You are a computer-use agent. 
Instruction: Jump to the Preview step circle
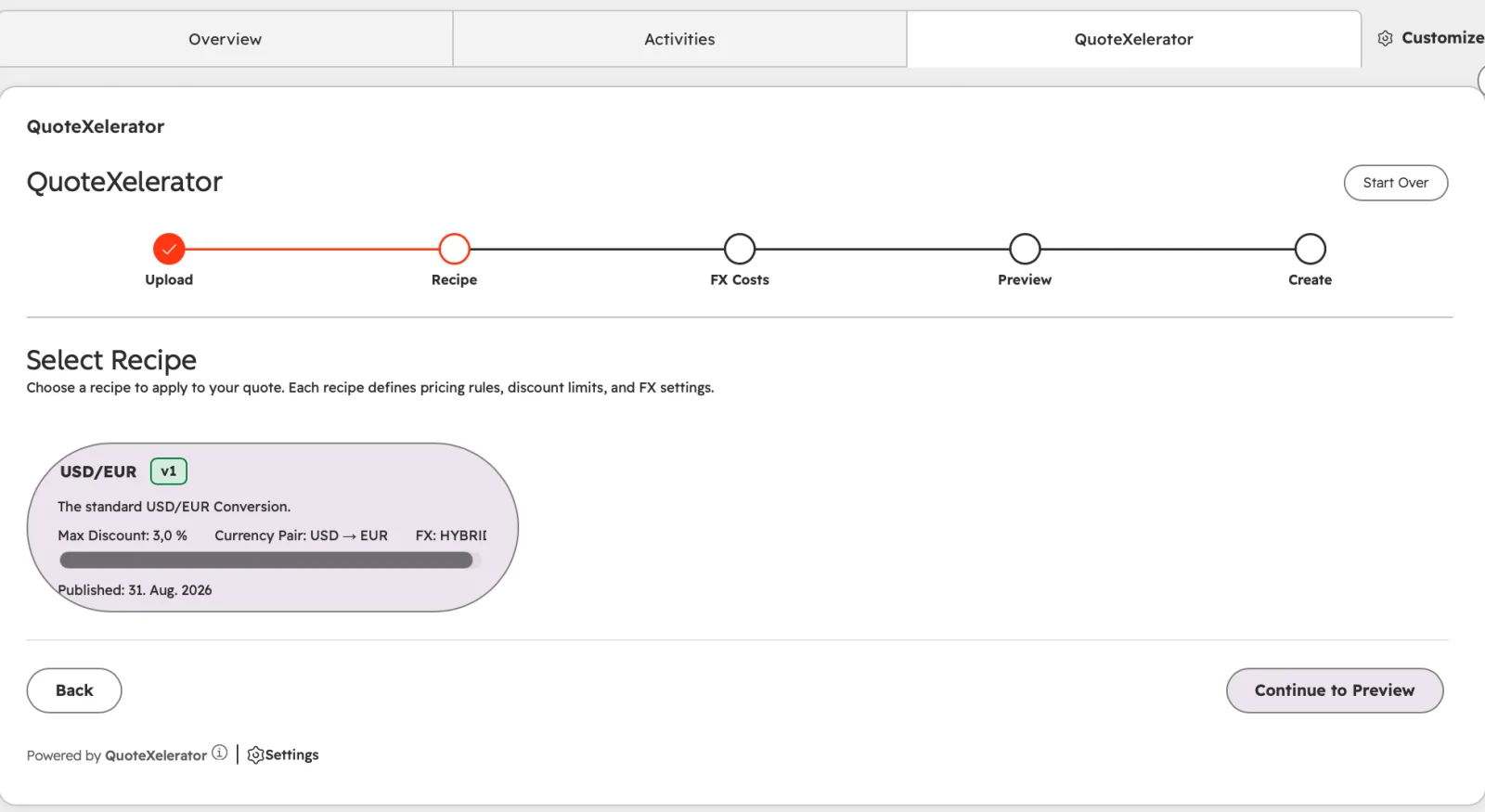1025,249
